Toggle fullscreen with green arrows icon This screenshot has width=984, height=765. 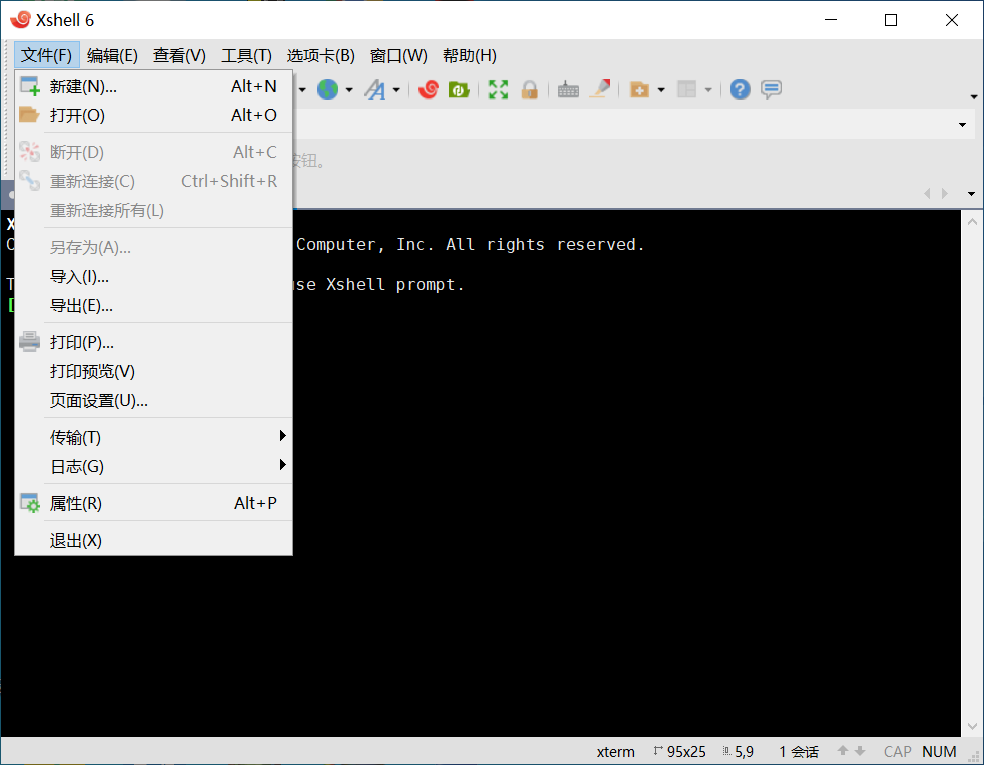click(x=498, y=90)
